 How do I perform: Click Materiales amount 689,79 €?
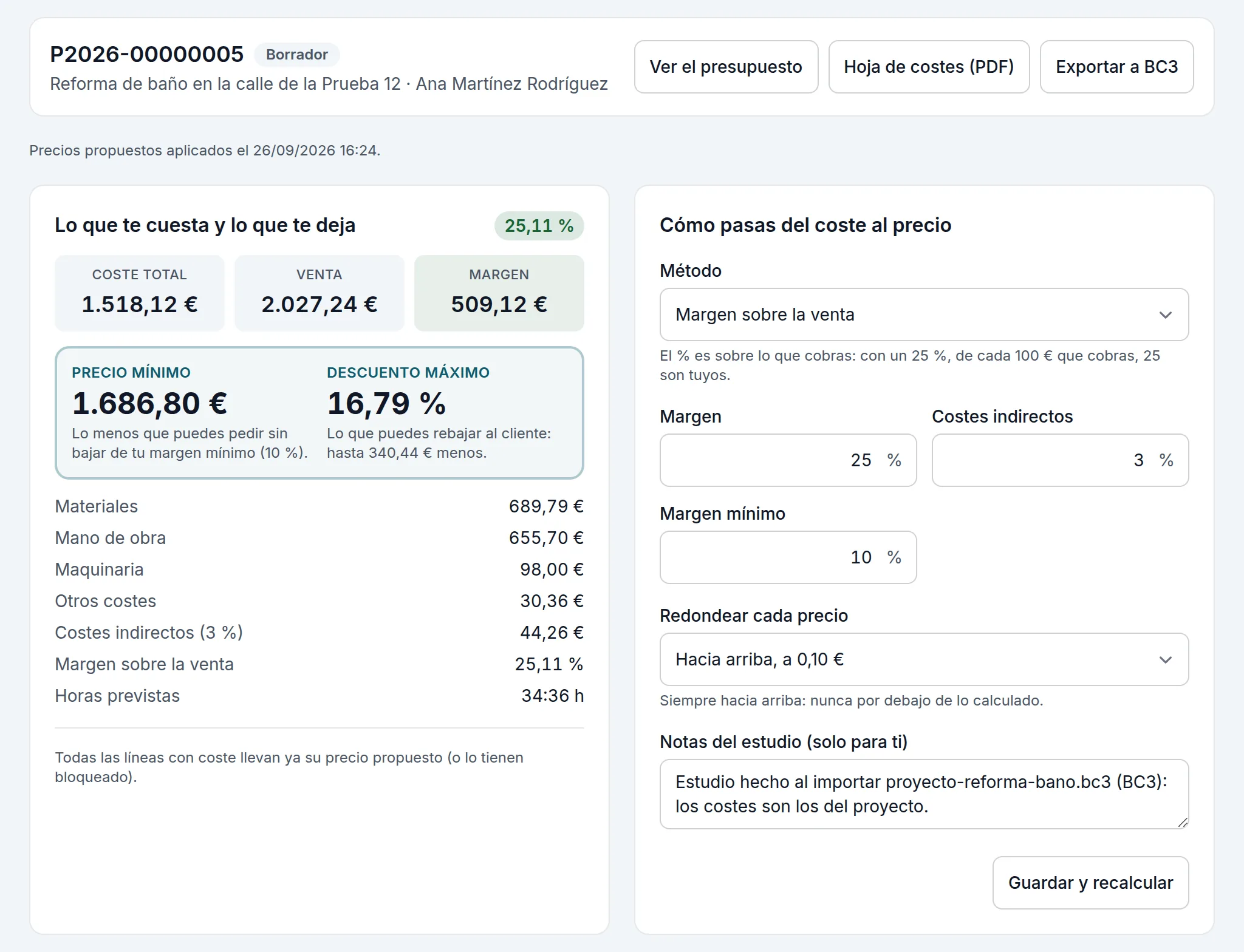[546, 506]
